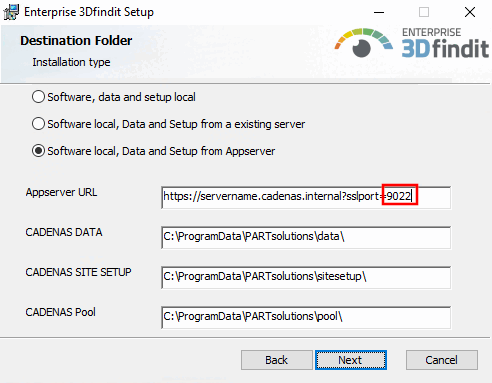The image size is (492, 383).
Task: Click the 'CADENAS Pool' label
Action: coord(60,312)
